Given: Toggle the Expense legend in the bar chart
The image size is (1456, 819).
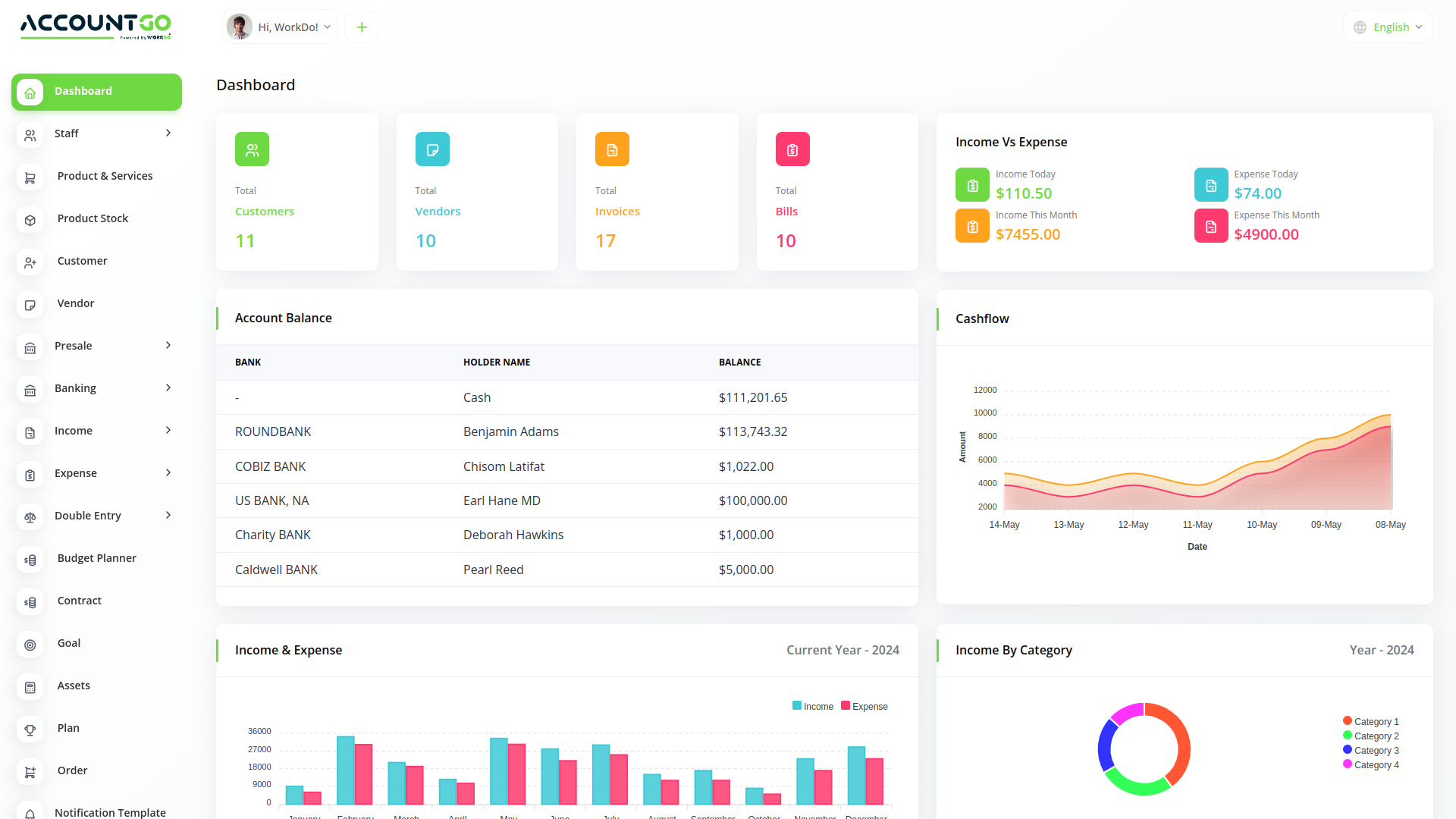Looking at the screenshot, I should [x=864, y=706].
